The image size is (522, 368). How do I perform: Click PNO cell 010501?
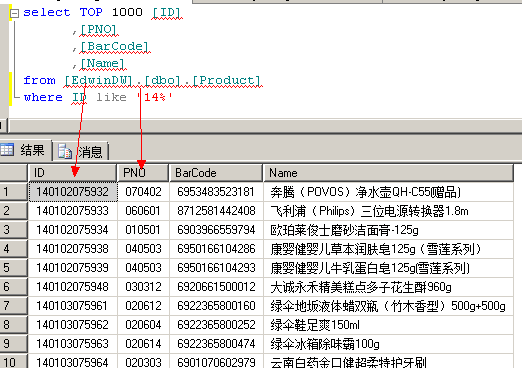[144, 230]
